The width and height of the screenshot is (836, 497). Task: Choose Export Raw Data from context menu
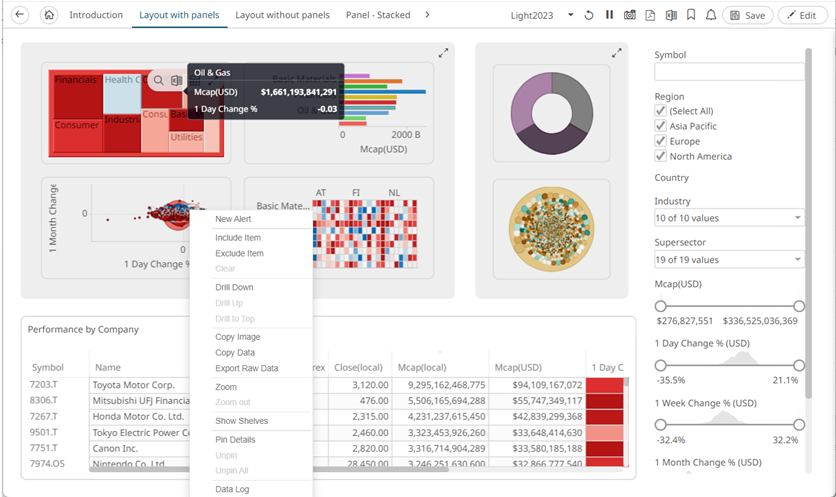(246, 368)
